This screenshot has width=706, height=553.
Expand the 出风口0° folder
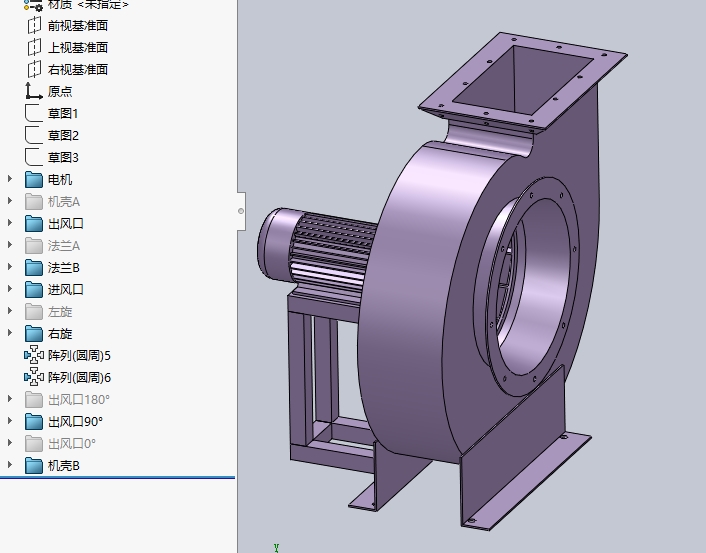tap(10, 443)
